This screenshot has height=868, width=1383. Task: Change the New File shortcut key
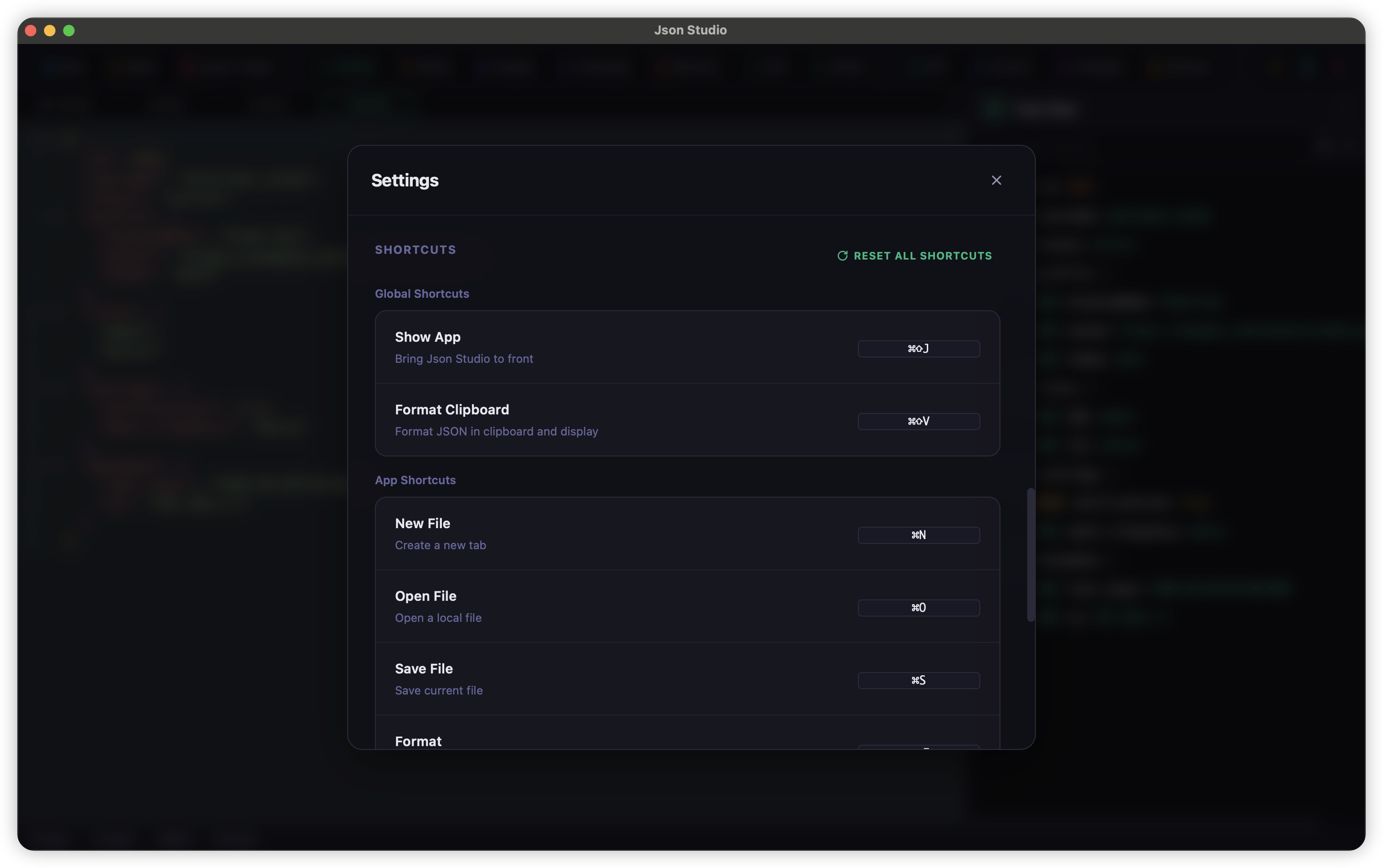918,534
